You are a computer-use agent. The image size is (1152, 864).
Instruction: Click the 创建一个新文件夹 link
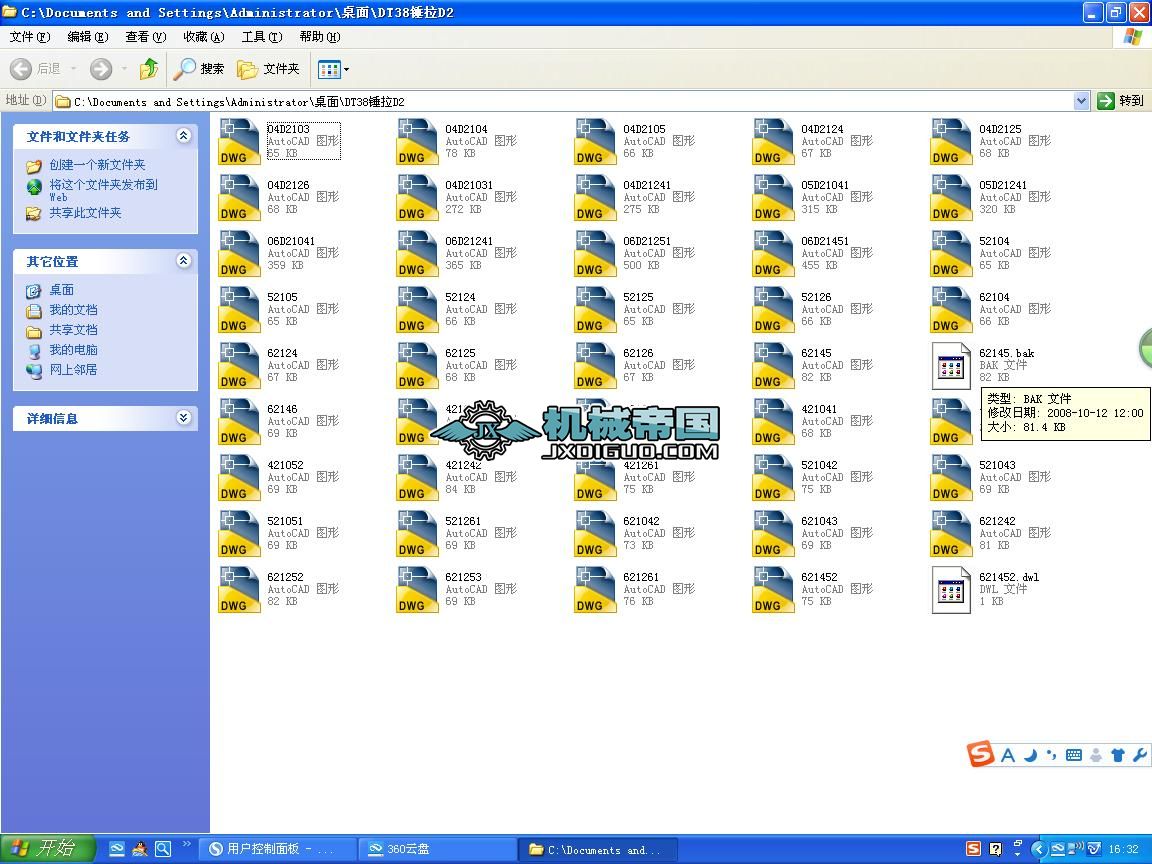click(97, 165)
